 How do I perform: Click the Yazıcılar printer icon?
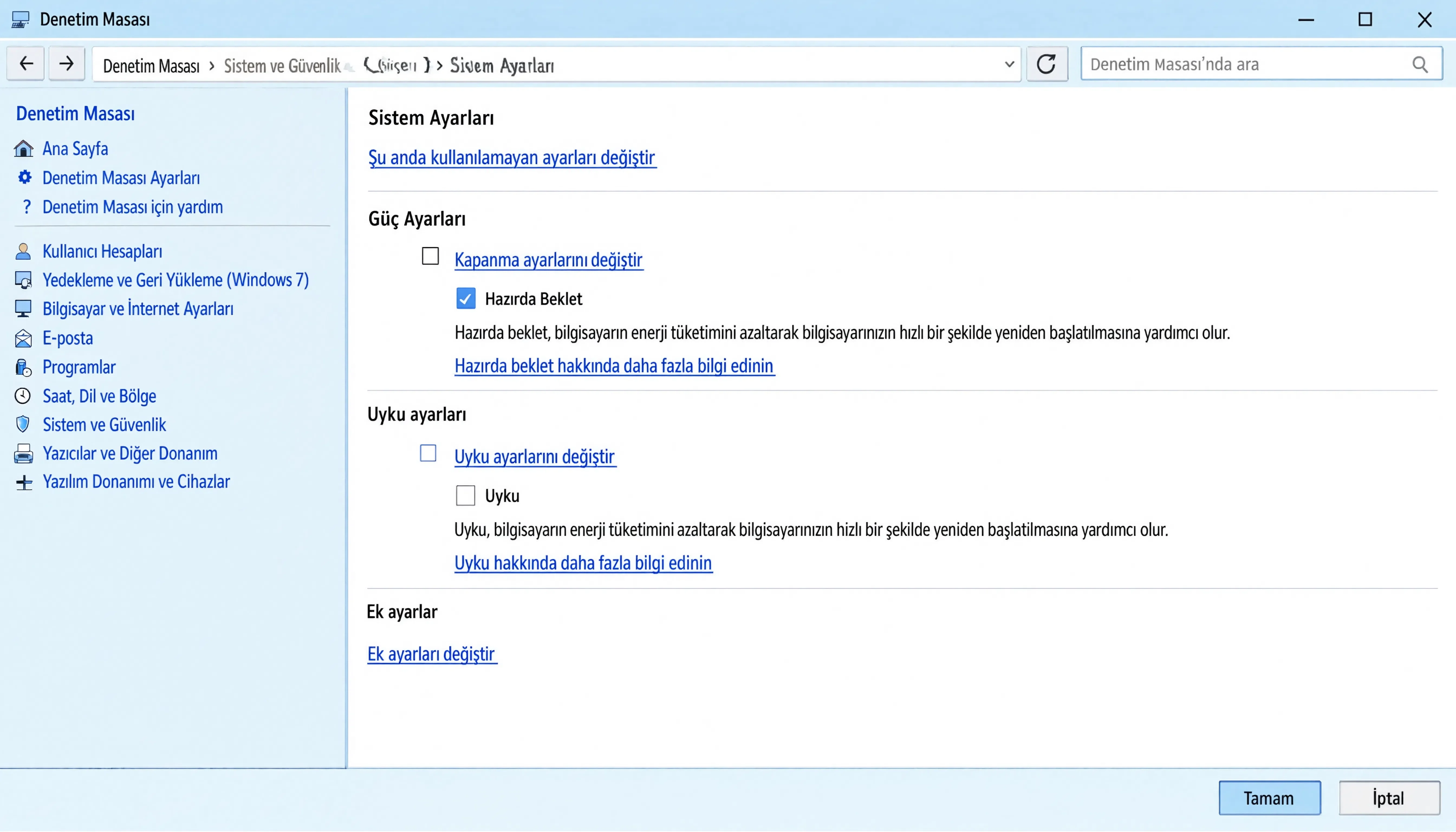coord(24,454)
